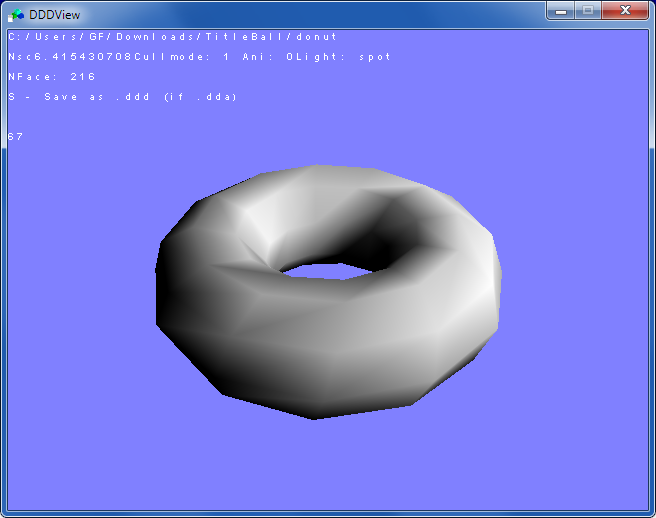Click the file path ending in 'donut'
This screenshot has width=656, height=518.
pyautogui.click(x=172, y=37)
